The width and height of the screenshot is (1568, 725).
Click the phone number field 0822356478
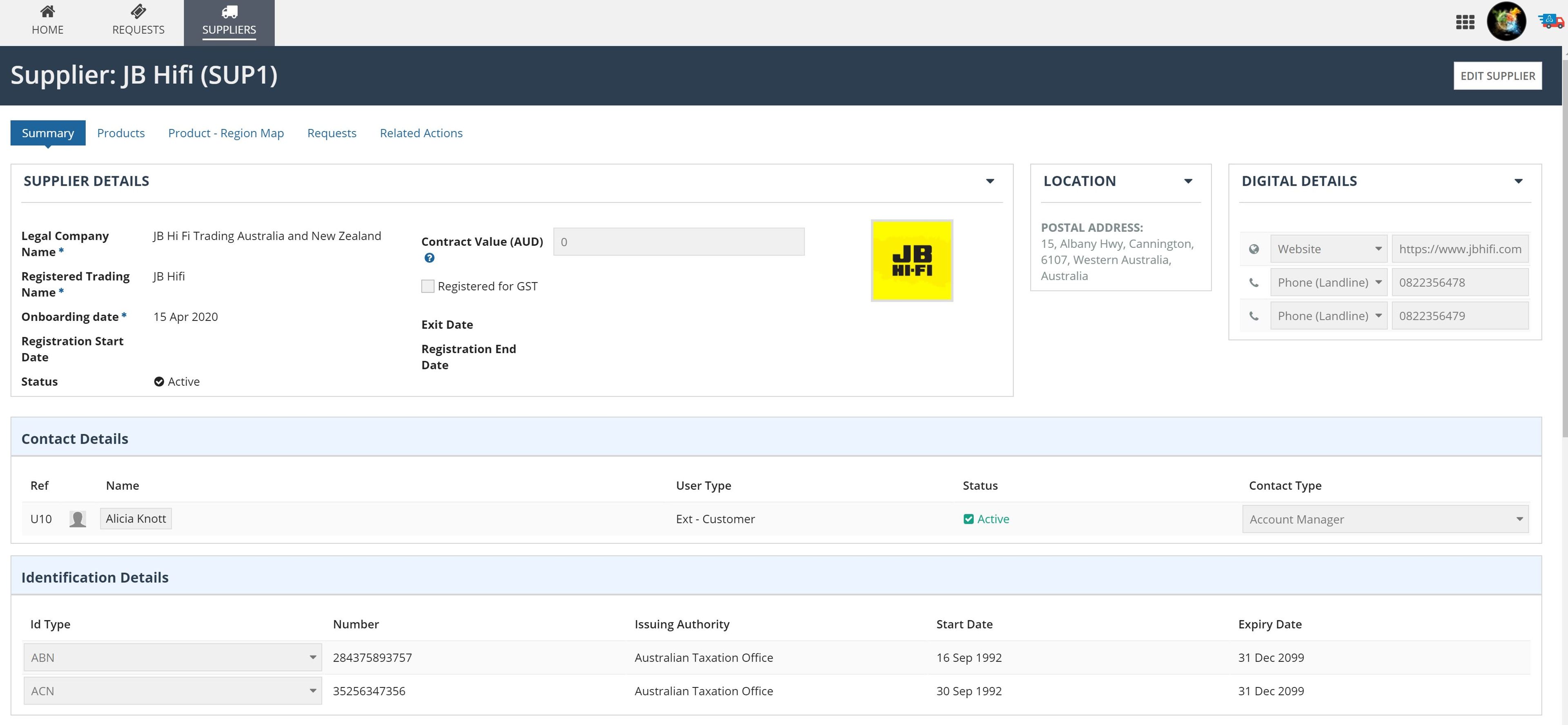click(x=1460, y=282)
